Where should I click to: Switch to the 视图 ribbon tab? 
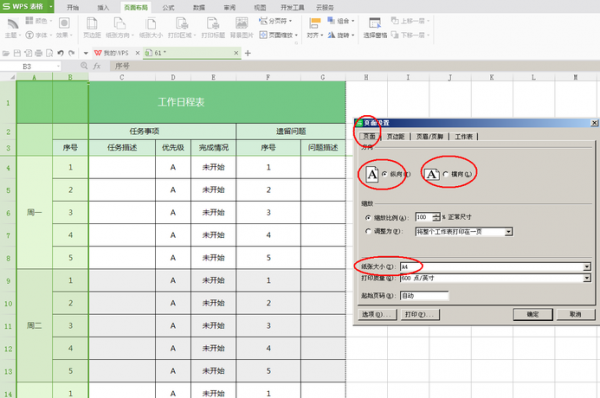coord(260,7)
